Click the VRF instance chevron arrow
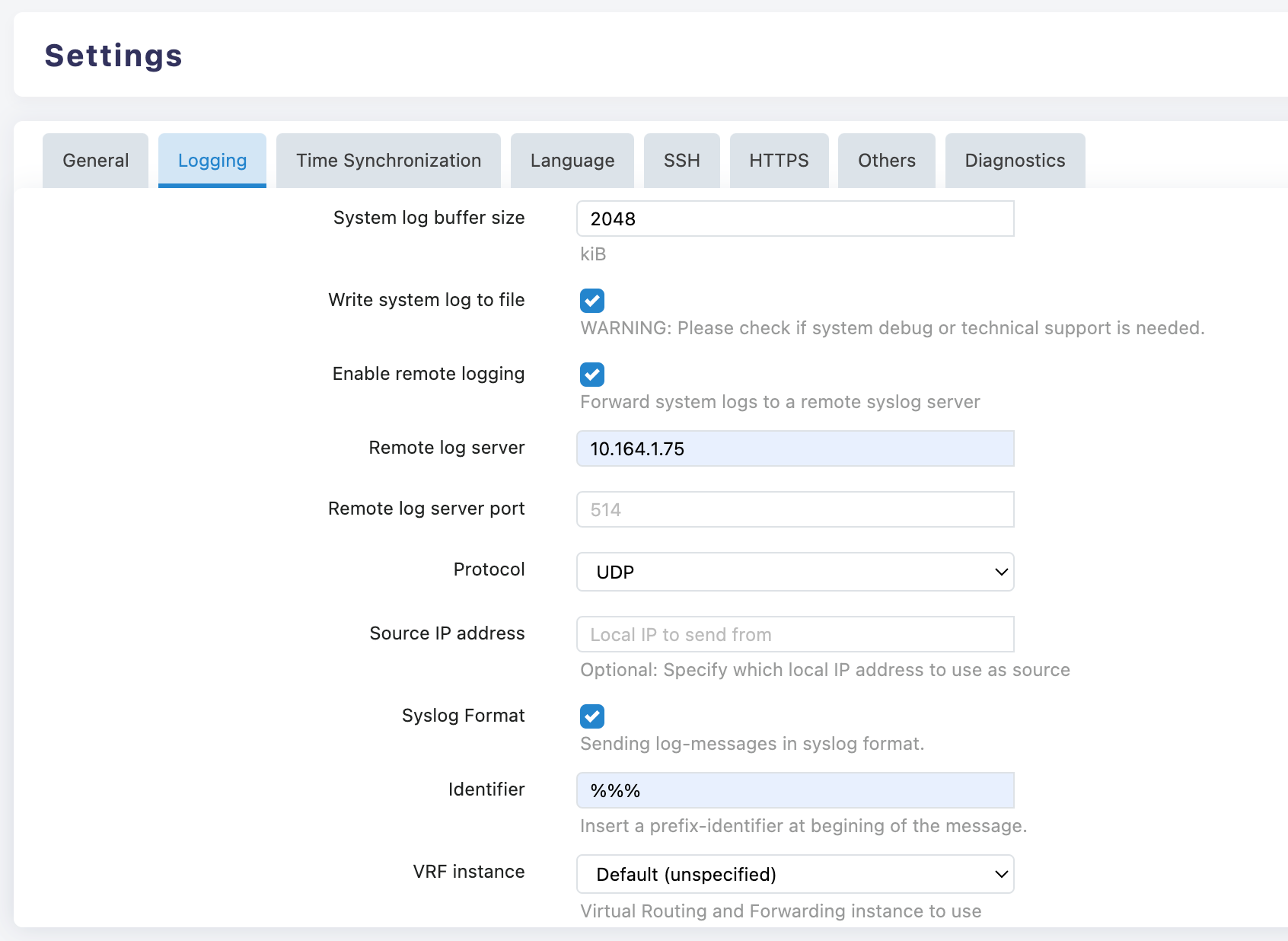The image size is (1288, 941). pyautogui.click(x=1001, y=874)
